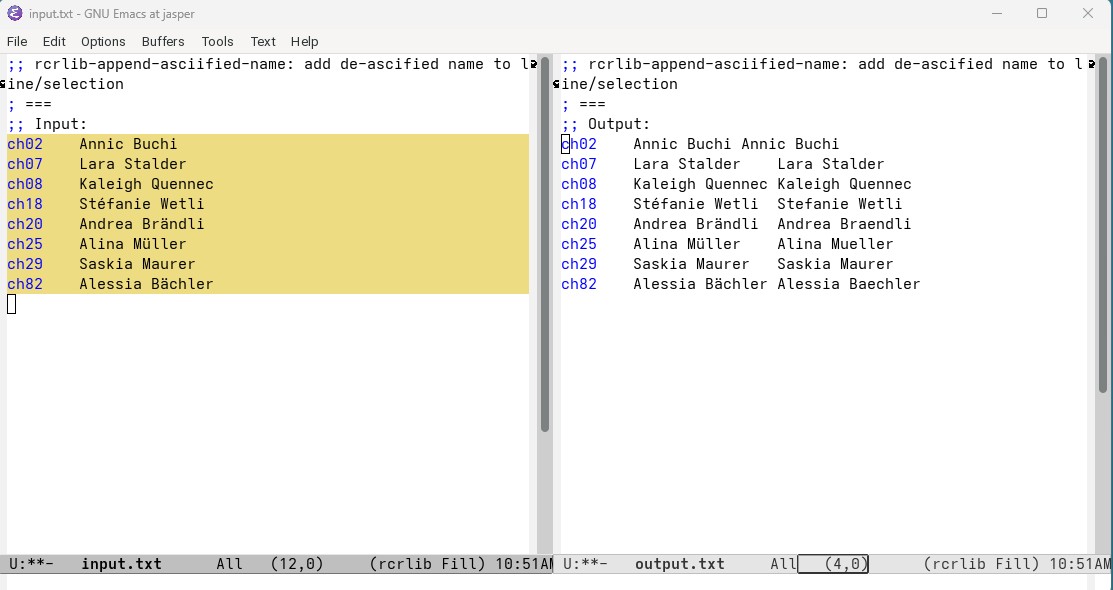The height and width of the screenshot is (590, 1113).
Task: Click 'Saskia Maurer' in the input pane
Action: (x=137, y=263)
